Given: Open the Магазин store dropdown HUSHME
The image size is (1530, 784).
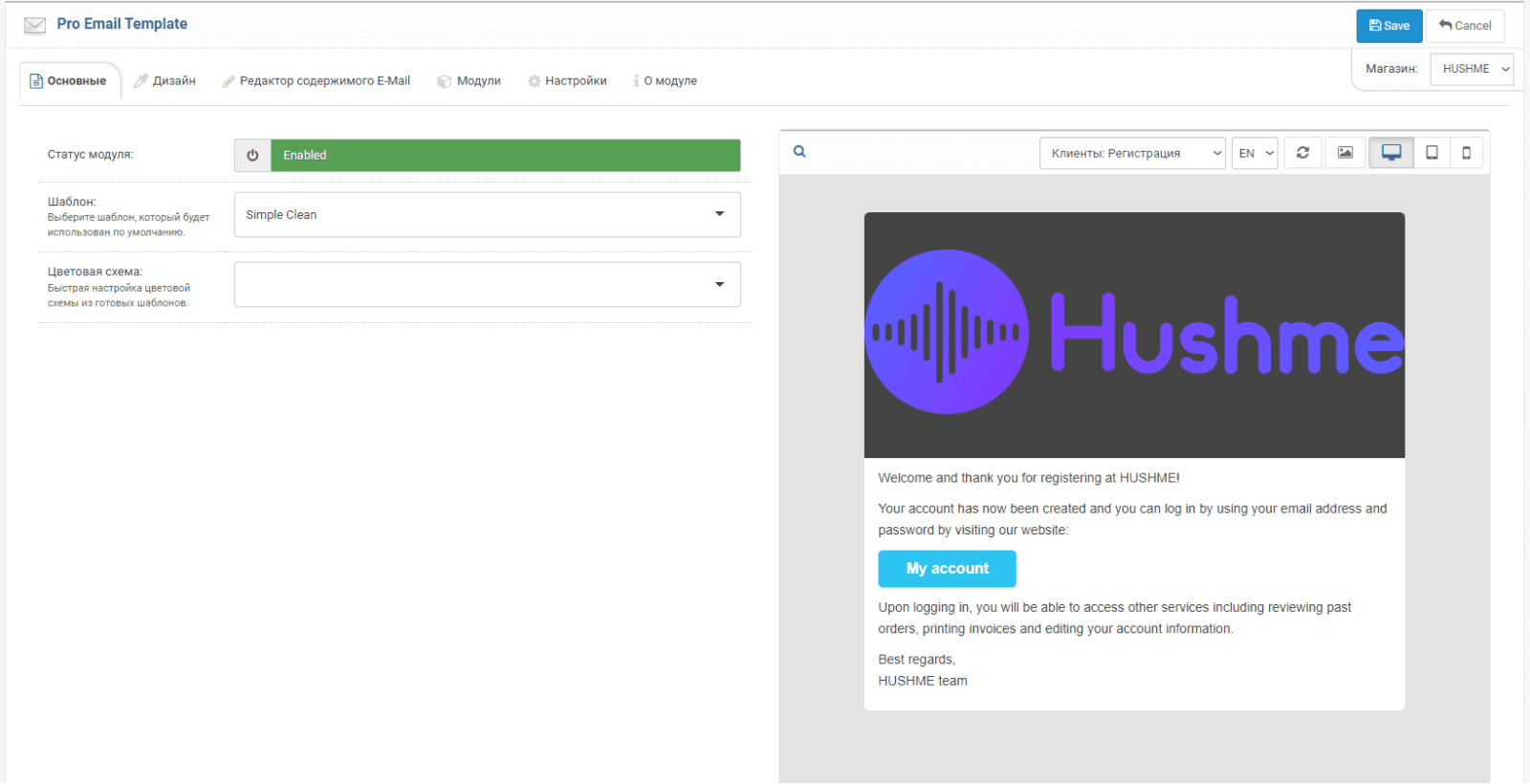Looking at the screenshot, I should coord(1472,69).
